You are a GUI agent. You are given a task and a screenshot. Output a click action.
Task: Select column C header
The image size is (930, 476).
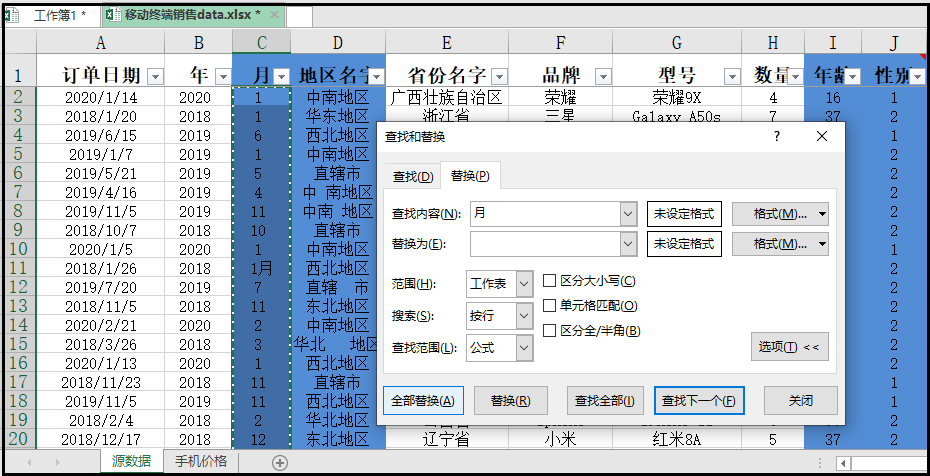(x=262, y=42)
